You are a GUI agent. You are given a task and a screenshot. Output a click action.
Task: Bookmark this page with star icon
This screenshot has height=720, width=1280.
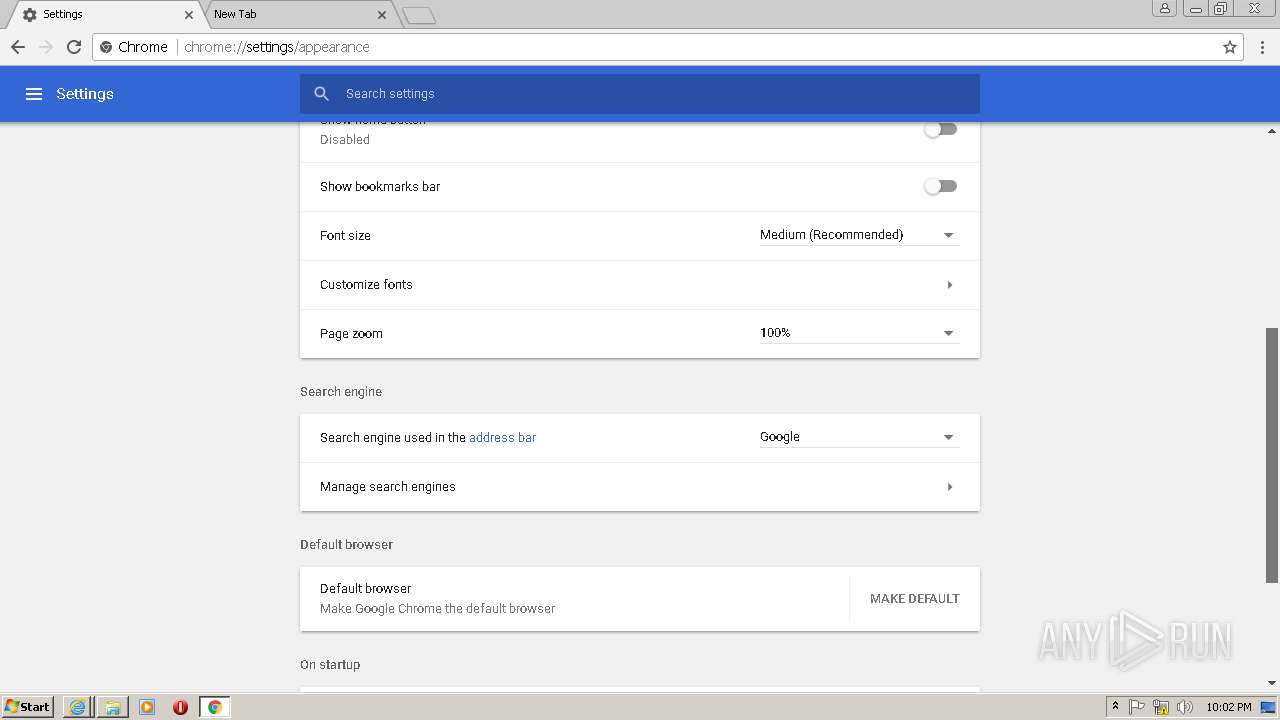pyautogui.click(x=1230, y=47)
